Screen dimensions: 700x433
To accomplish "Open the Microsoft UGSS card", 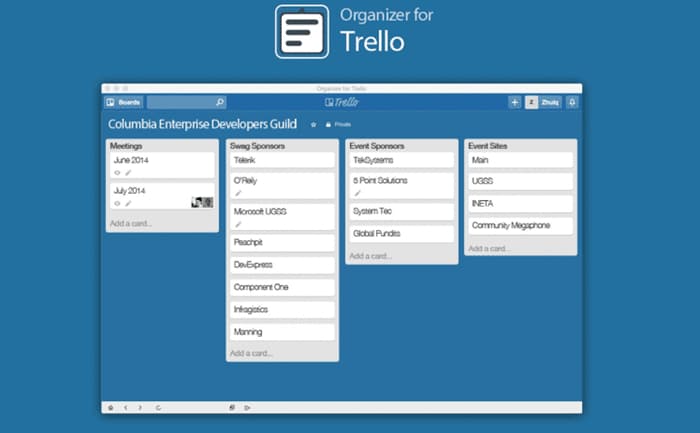I will pyautogui.click(x=282, y=216).
